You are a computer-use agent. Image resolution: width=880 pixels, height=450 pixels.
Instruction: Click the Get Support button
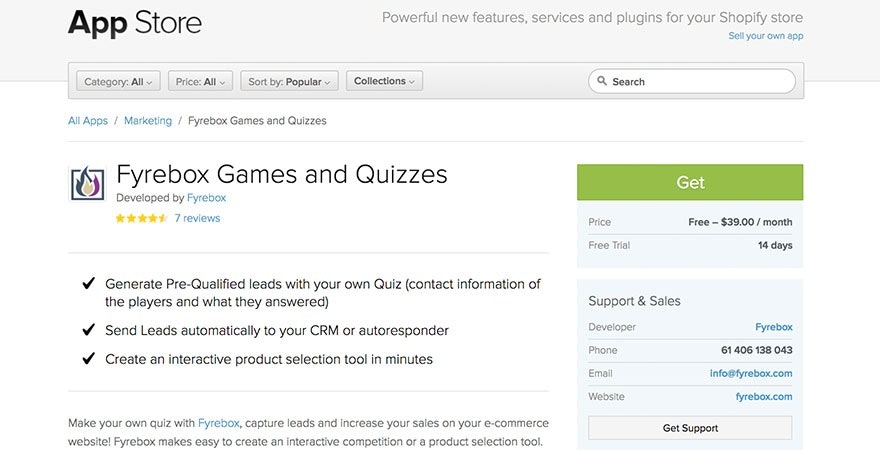[690, 428]
